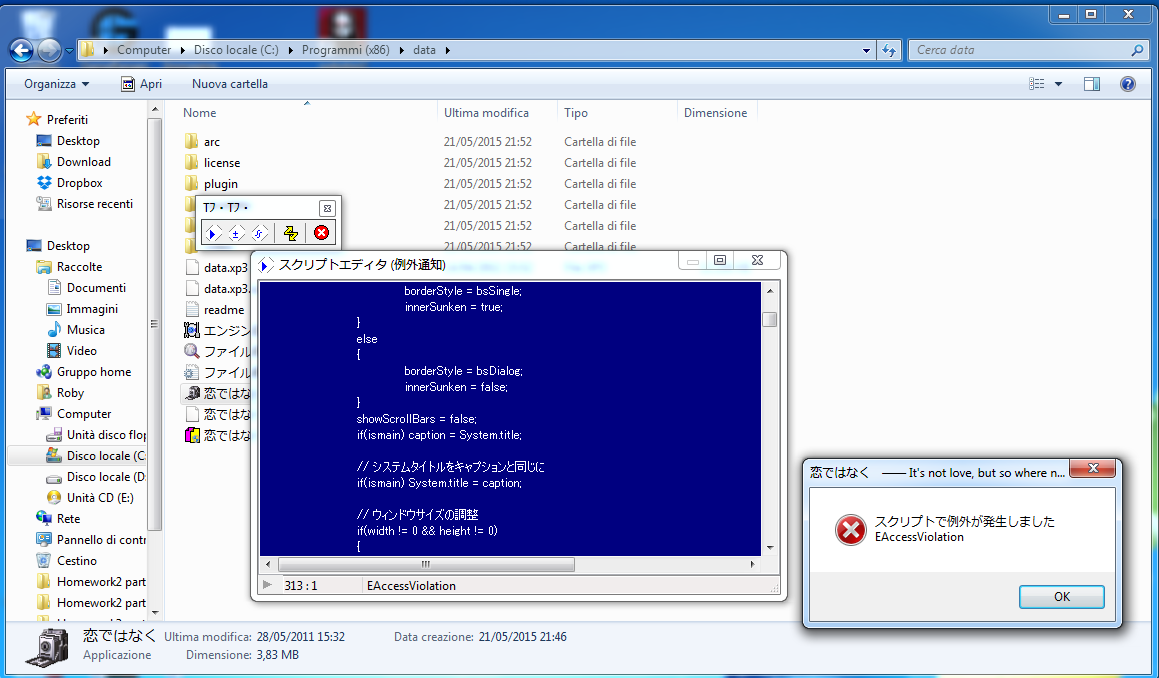Select the Documenti library in the sidebar
Viewport: 1159px width, 678px height.
click(96, 288)
